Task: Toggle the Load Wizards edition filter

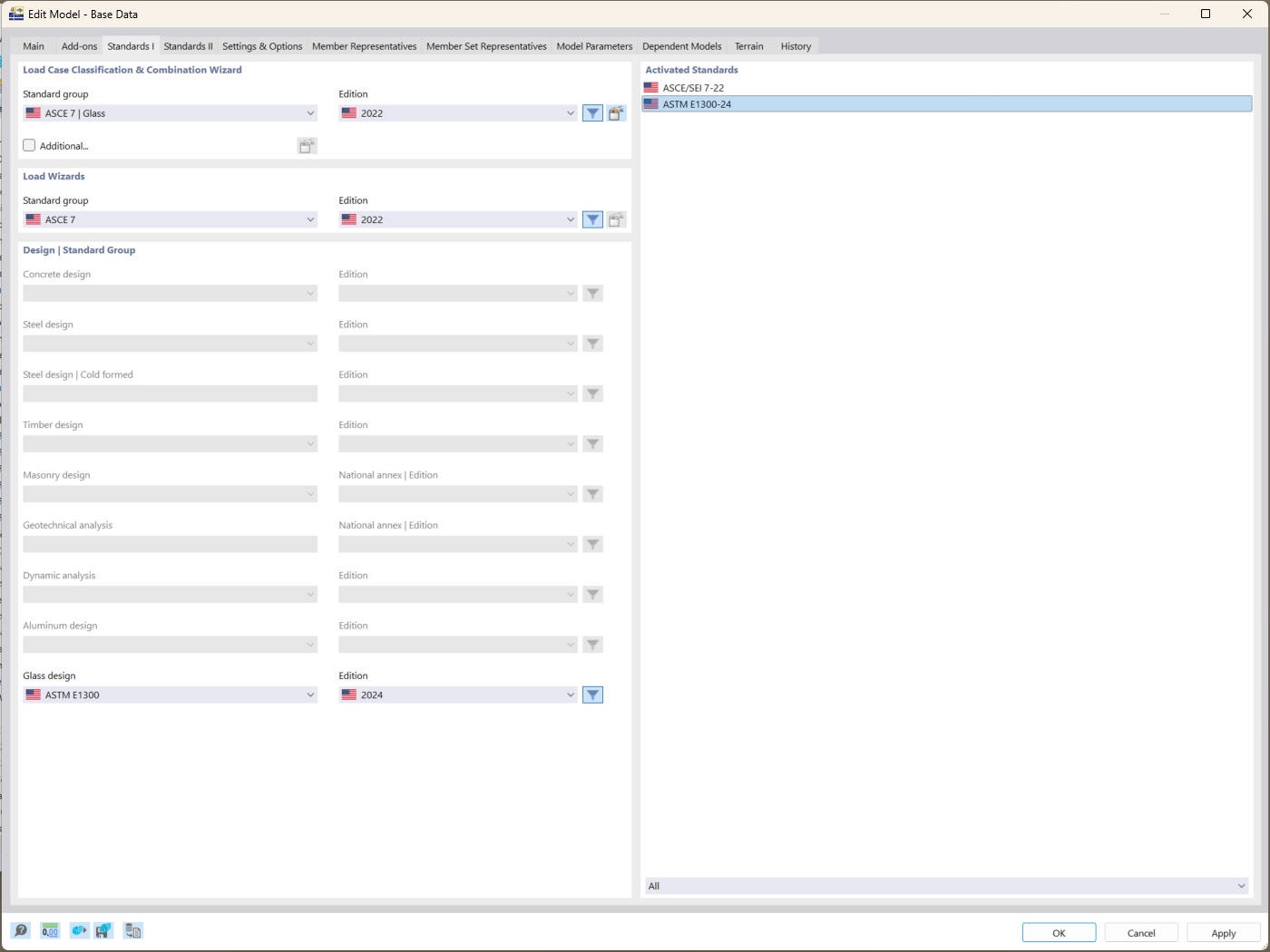Action: [x=592, y=219]
